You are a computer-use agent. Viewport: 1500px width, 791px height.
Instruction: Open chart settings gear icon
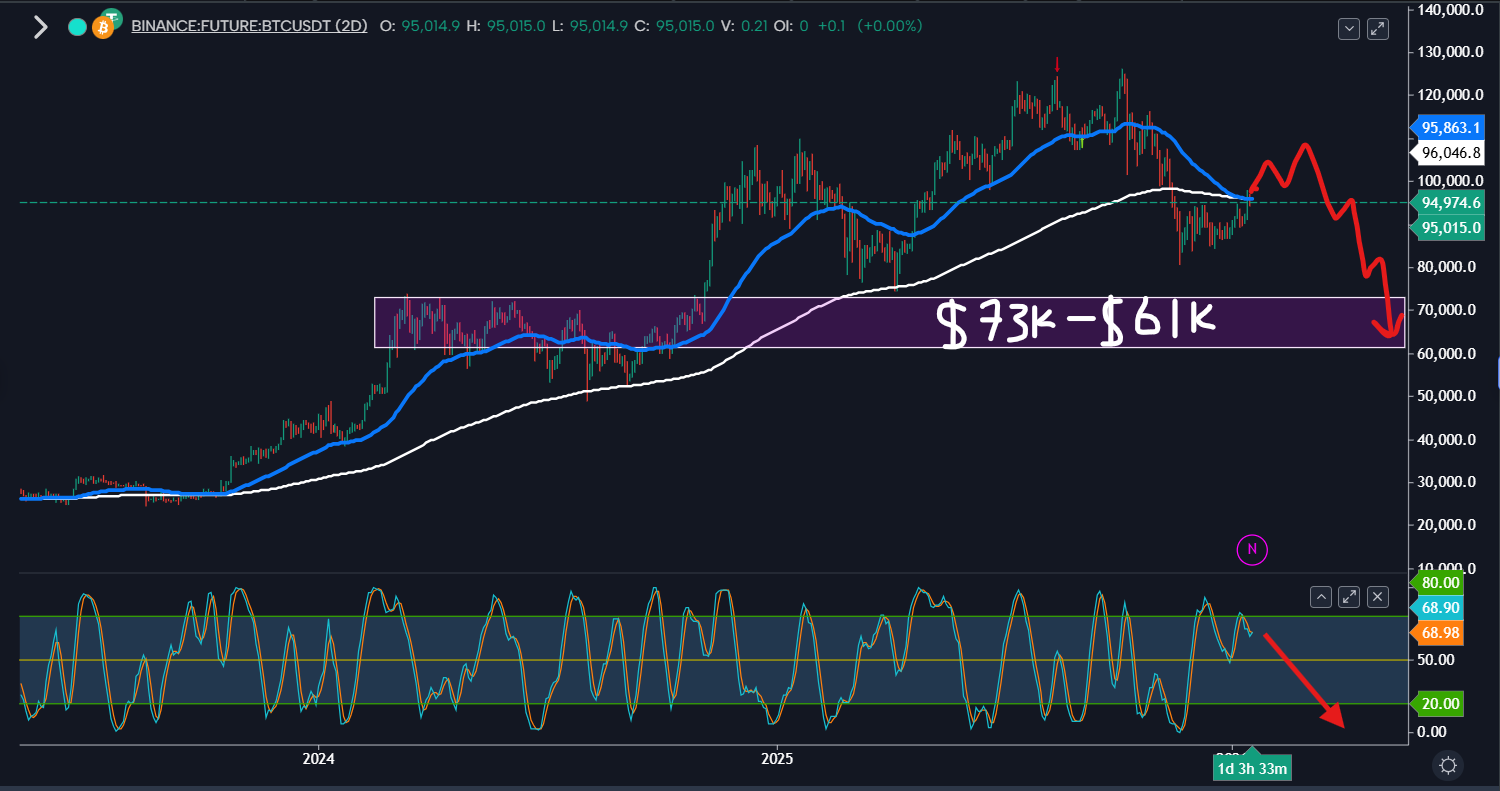(1449, 767)
